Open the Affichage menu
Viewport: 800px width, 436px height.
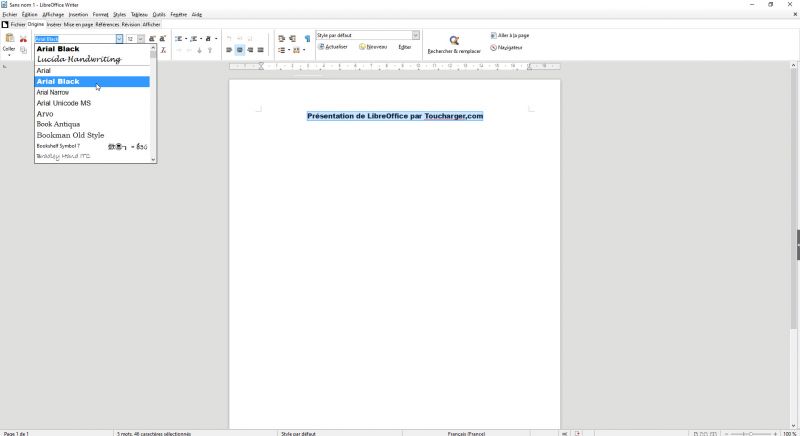53,15
